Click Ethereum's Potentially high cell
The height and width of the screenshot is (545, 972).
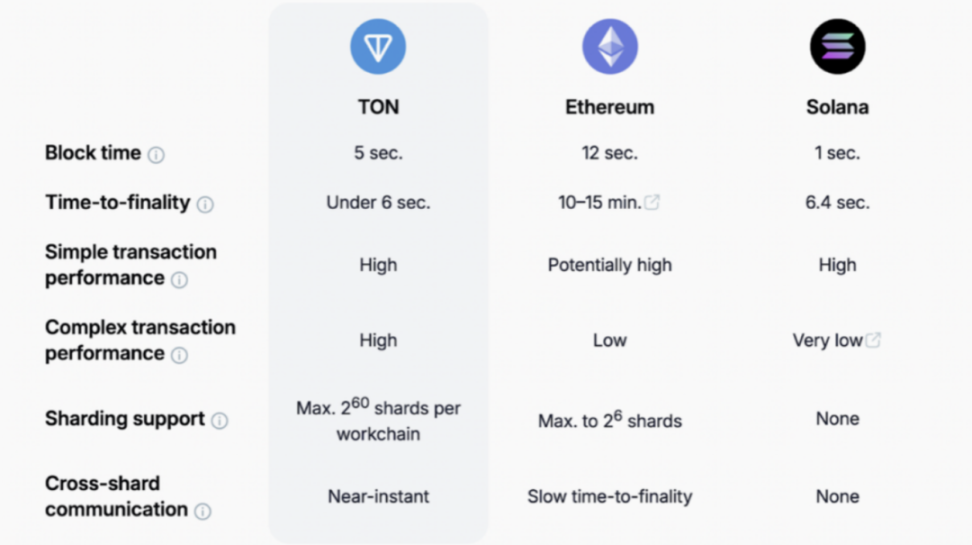pyautogui.click(x=610, y=265)
